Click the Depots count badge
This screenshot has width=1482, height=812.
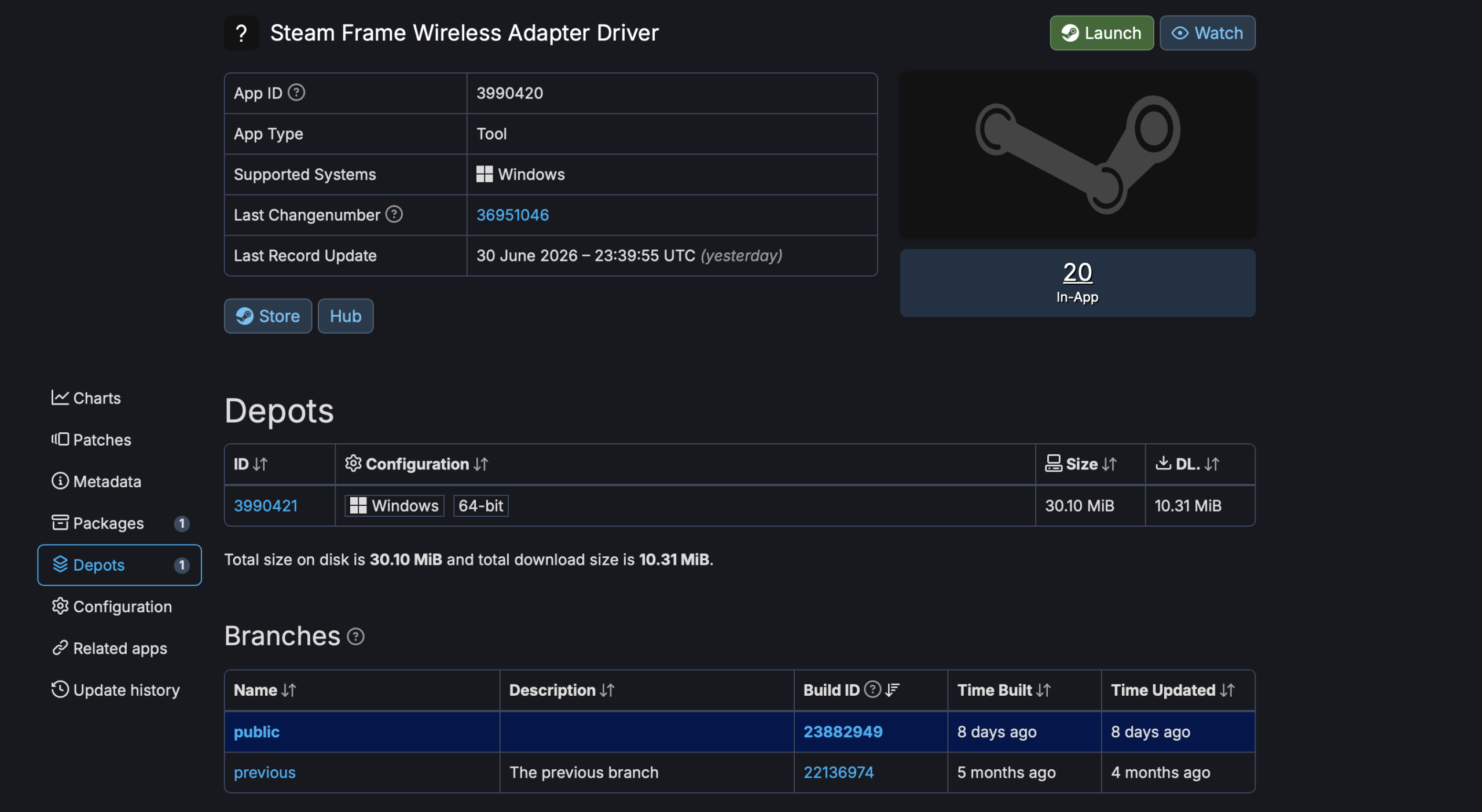[182, 565]
